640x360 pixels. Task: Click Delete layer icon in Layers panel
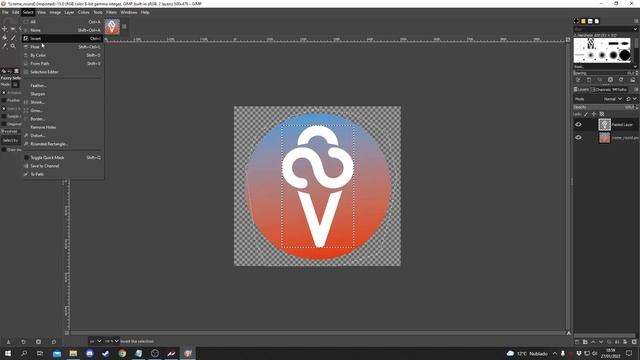click(634, 342)
